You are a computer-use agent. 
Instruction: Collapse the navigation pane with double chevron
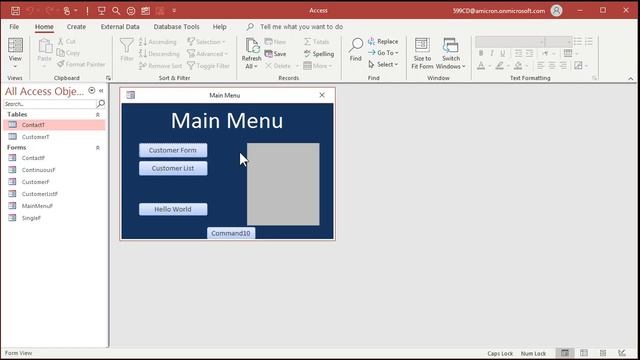pyautogui.click(x=101, y=91)
